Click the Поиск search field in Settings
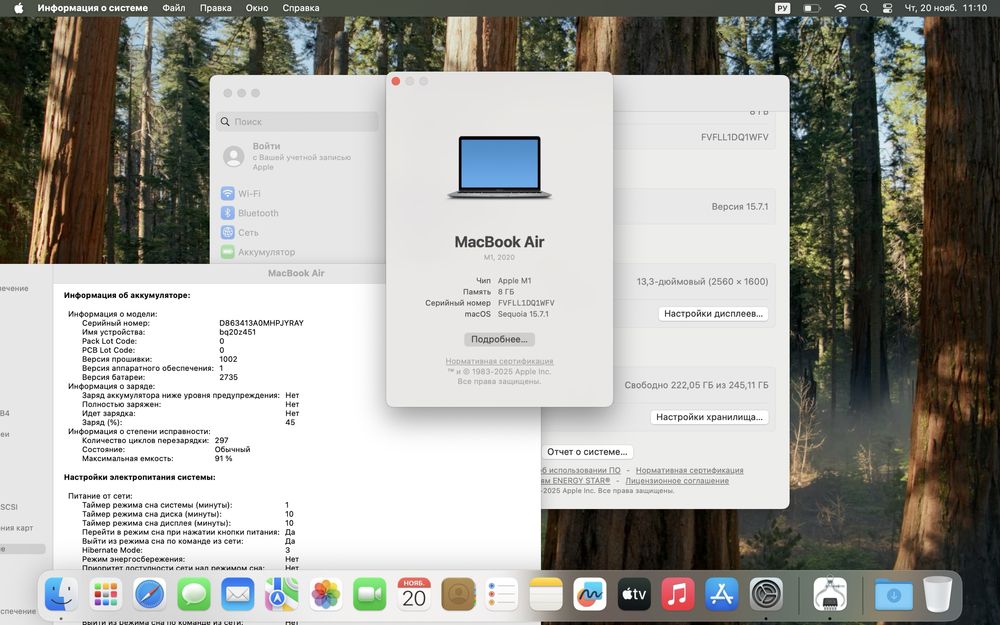Image resolution: width=1000 pixels, height=625 pixels. tap(297, 121)
